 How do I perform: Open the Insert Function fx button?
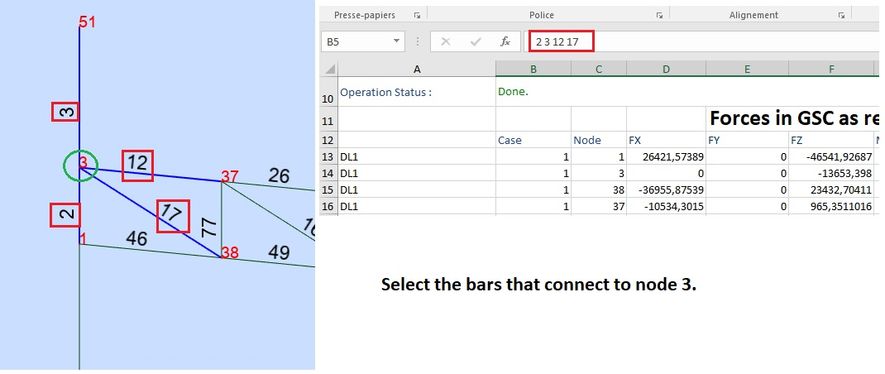coord(506,42)
